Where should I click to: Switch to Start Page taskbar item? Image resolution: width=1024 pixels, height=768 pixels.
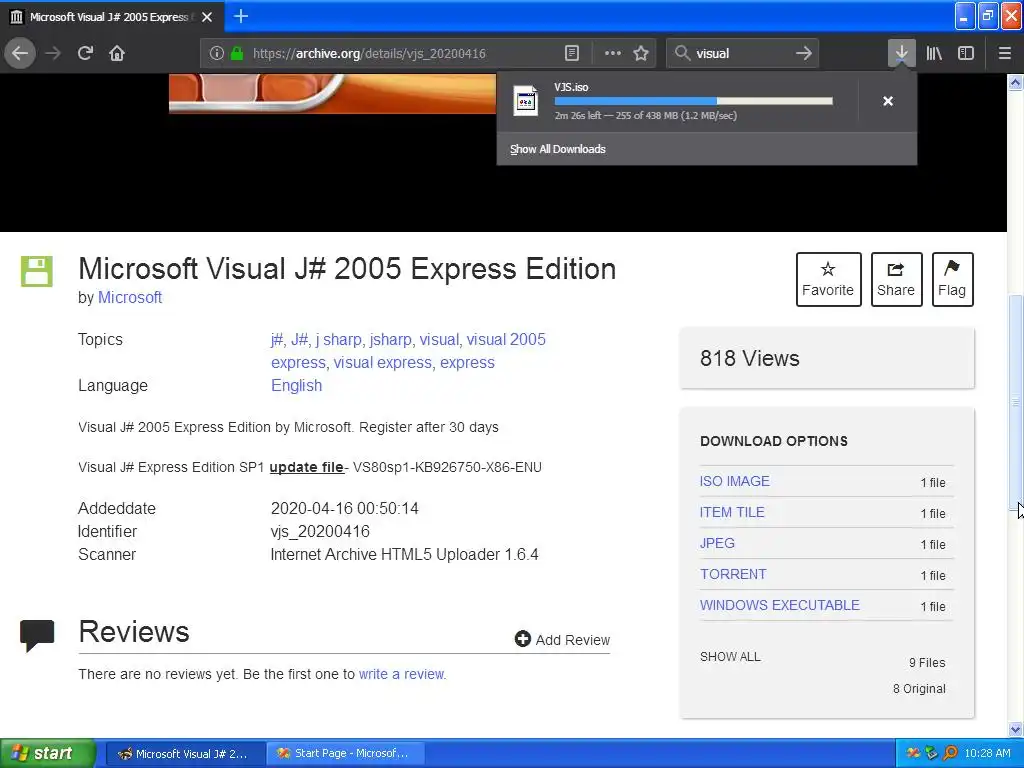tap(346, 754)
